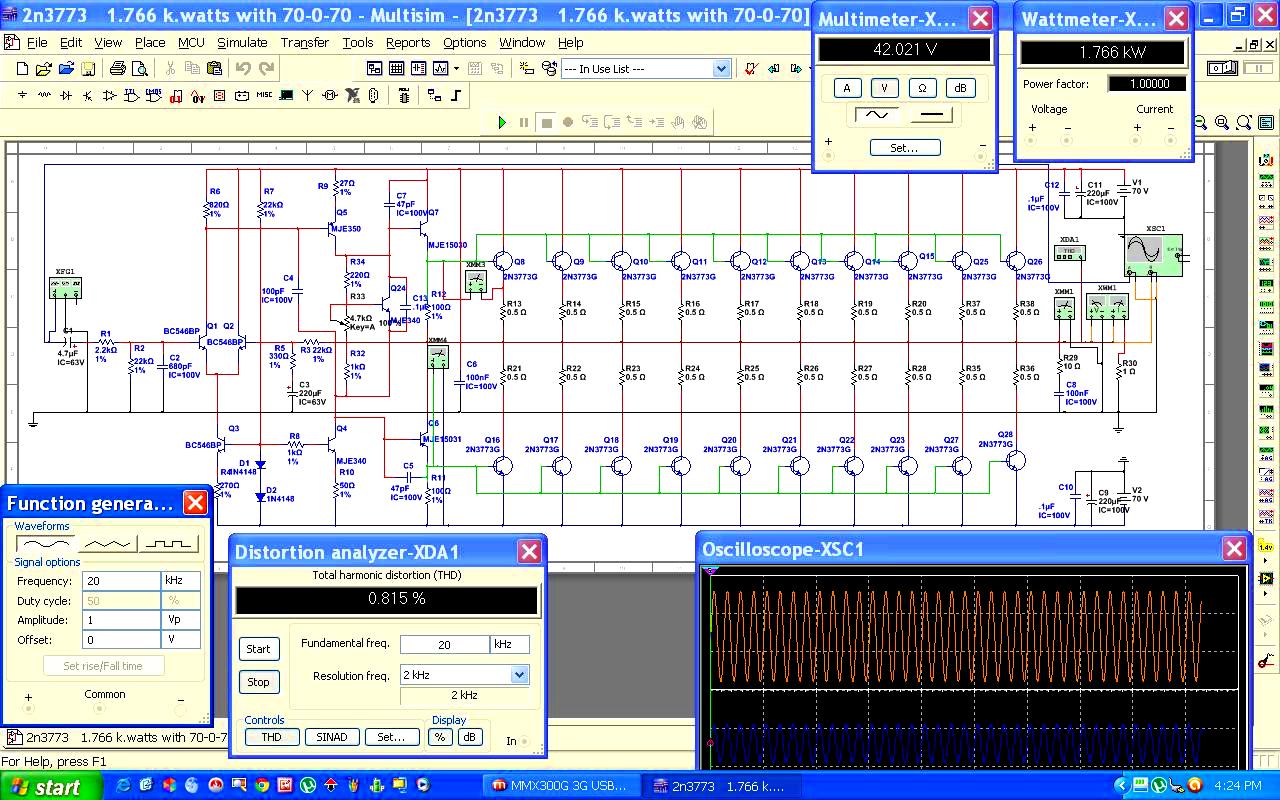Screen dimensions: 1280x800
Task: Set Distortion analyzer display to %
Action: [440, 737]
